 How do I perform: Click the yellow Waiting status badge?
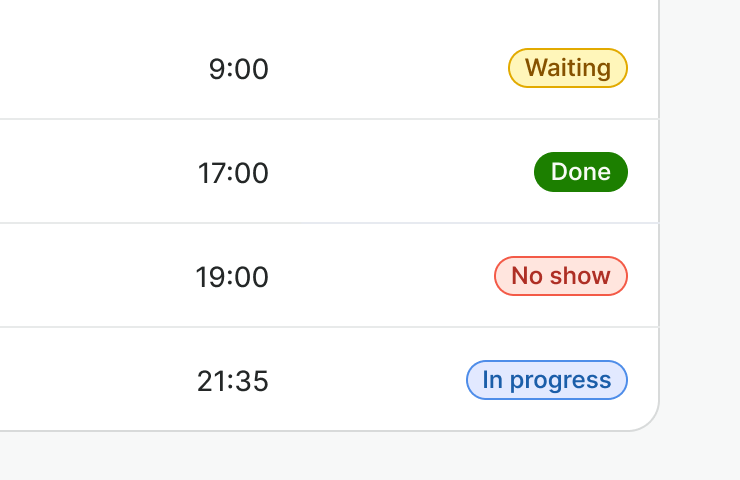click(568, 68)
